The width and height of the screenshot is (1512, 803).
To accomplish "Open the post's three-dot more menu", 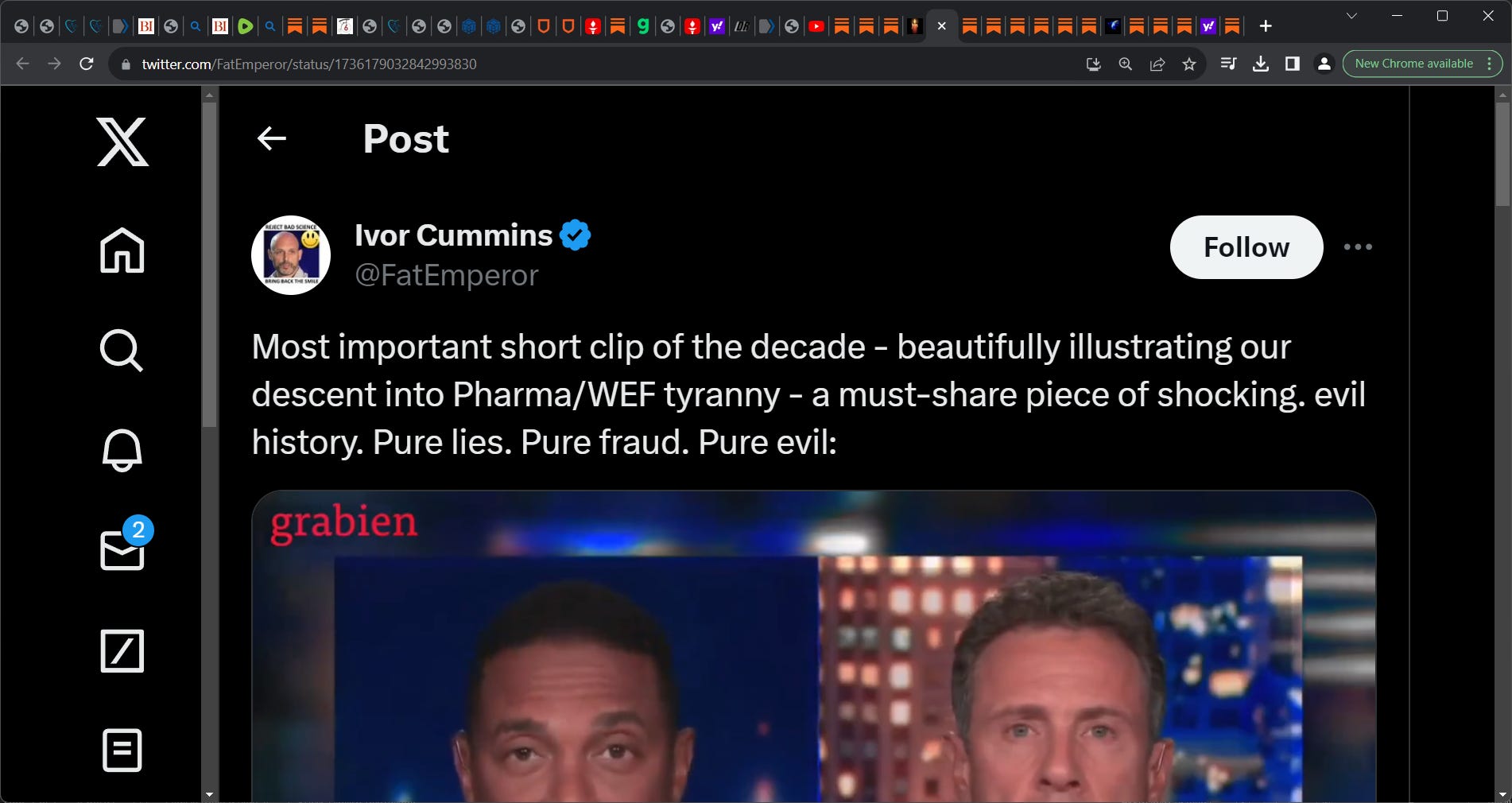I will pyautogui.click(x=1358, y=247).
